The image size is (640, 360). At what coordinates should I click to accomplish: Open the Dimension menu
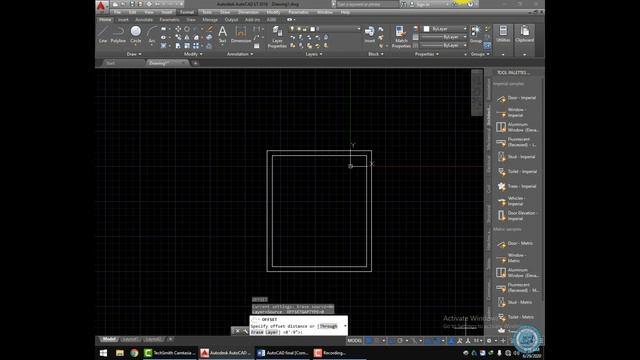tap(248, 12)
